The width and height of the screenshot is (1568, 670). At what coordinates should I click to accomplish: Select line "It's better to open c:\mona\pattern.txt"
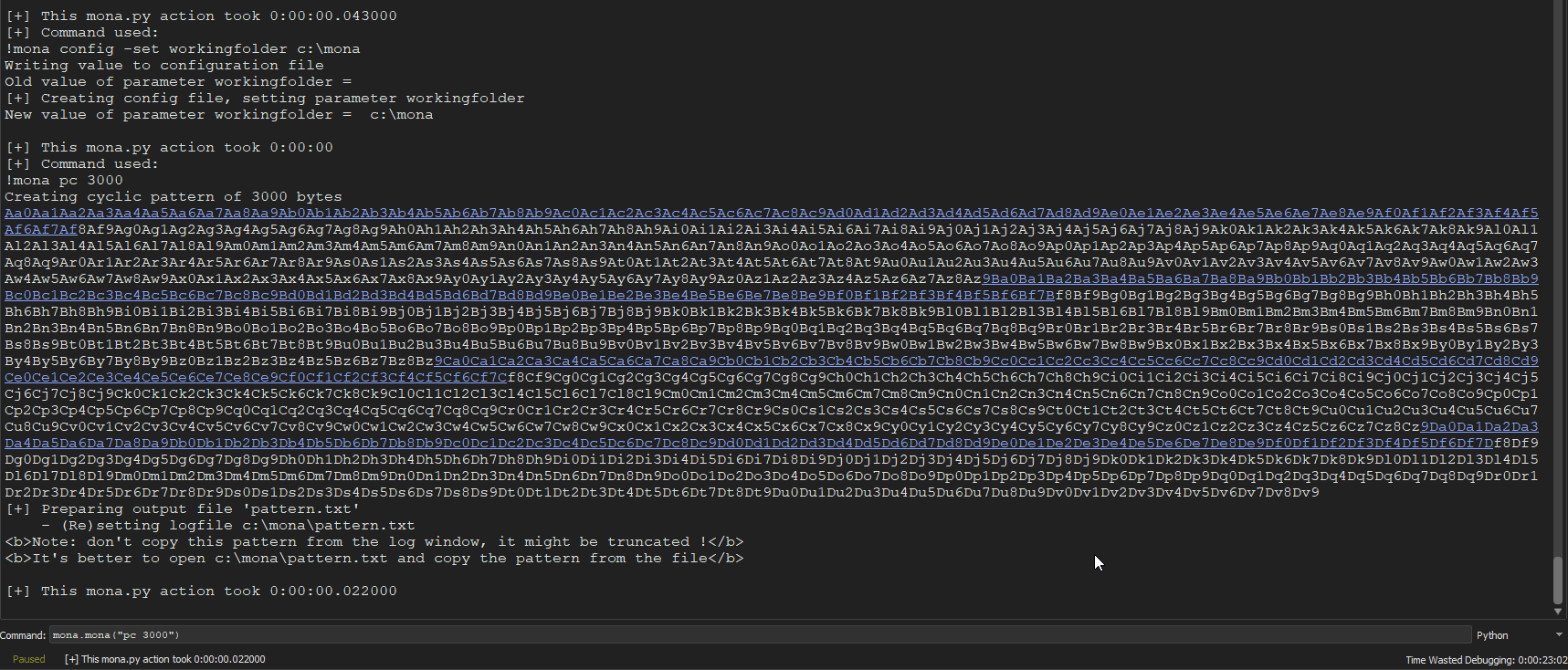tap(374, 559)
